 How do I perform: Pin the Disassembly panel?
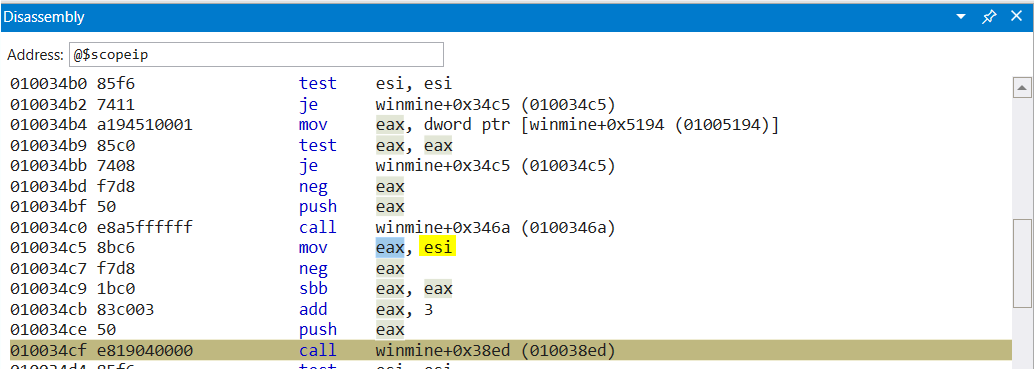coord(988,18)
